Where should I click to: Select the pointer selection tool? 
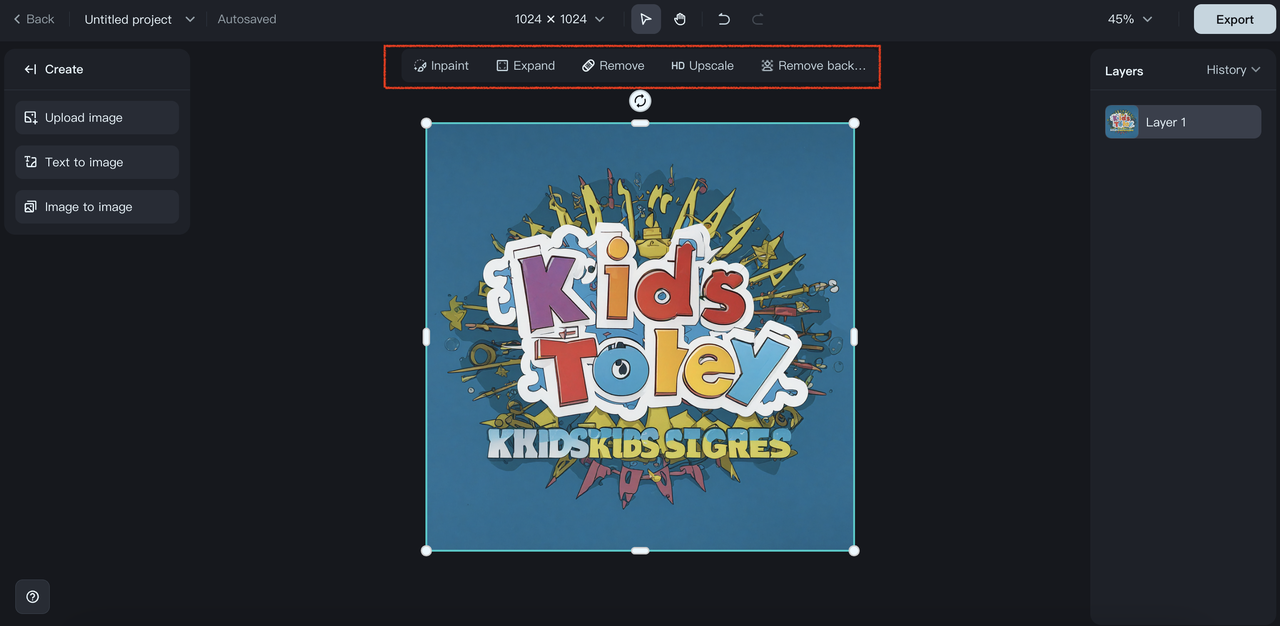646,19
